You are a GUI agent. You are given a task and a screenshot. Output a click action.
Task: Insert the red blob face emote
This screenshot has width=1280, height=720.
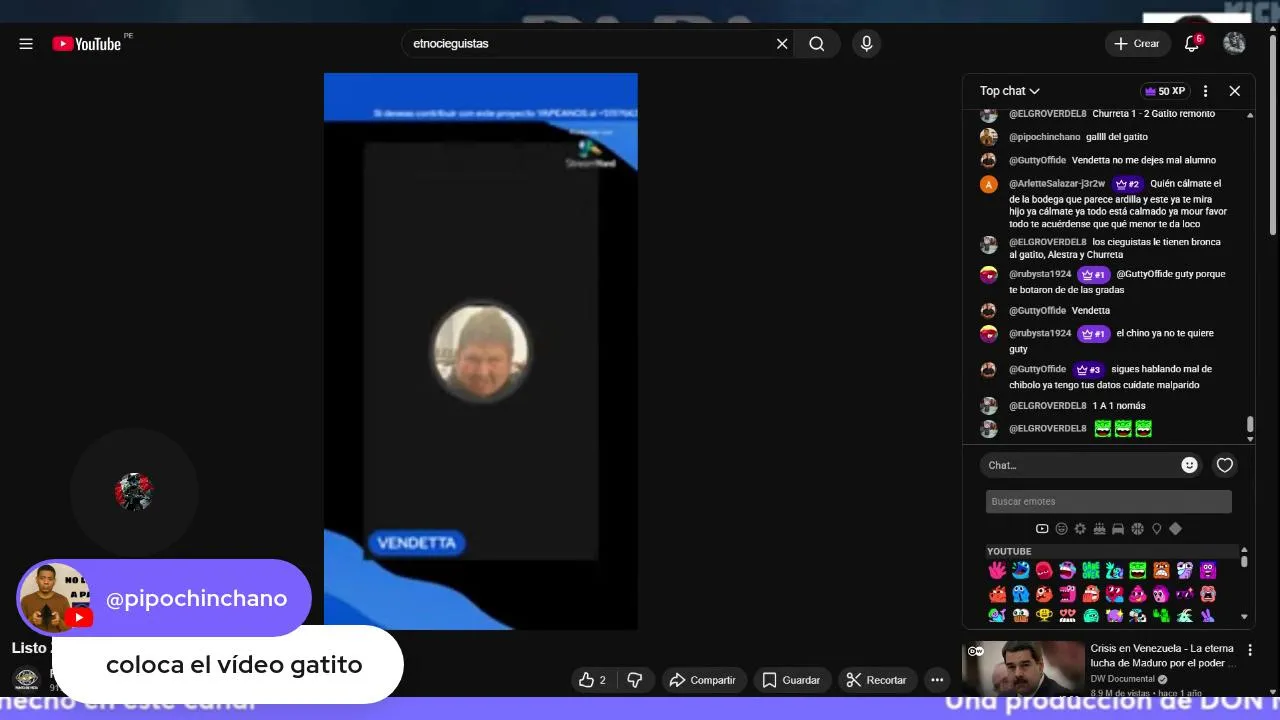click(1044, 570)
